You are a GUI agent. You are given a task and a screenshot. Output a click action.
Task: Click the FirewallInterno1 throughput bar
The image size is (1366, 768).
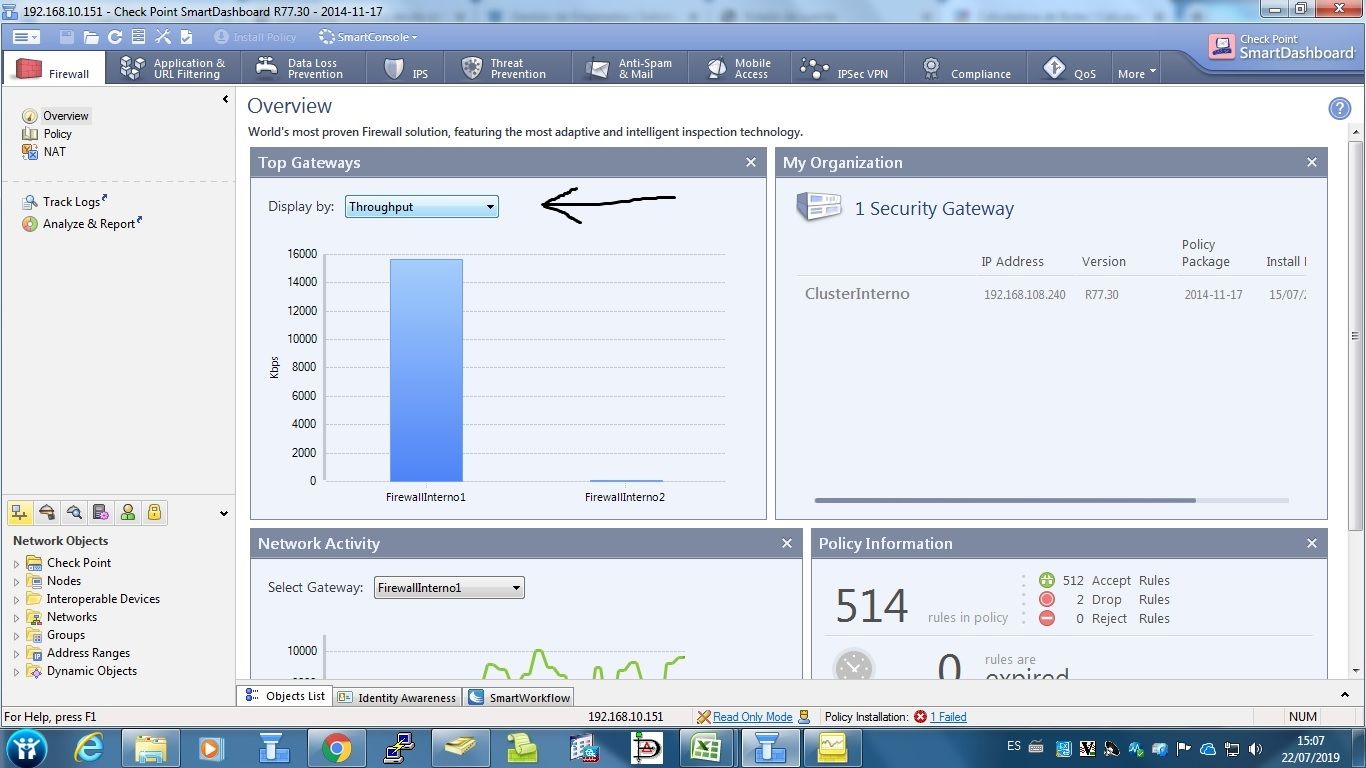(x=426, y=370)
